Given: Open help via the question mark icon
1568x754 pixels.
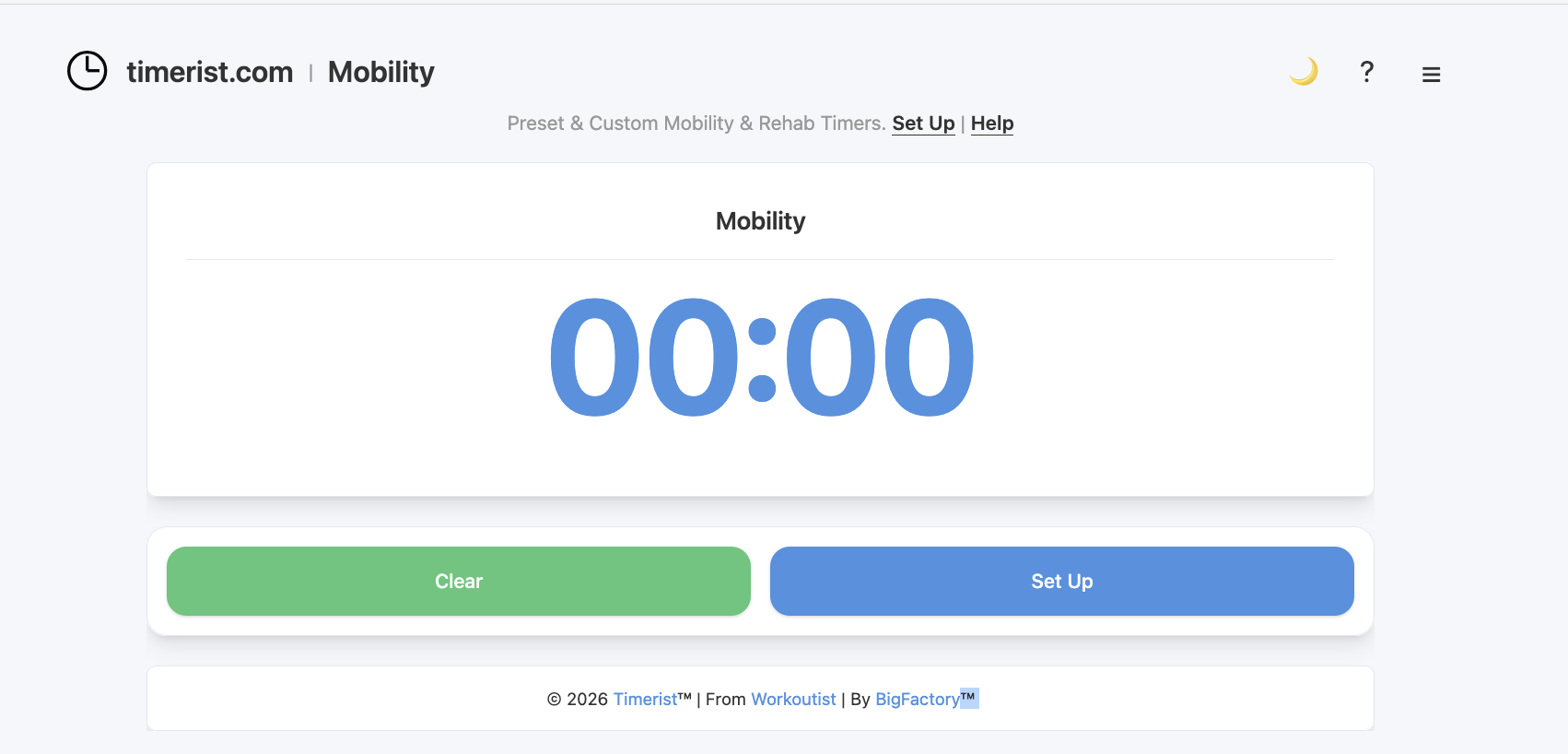Looking at the screenshot, I should [1366, 72].
